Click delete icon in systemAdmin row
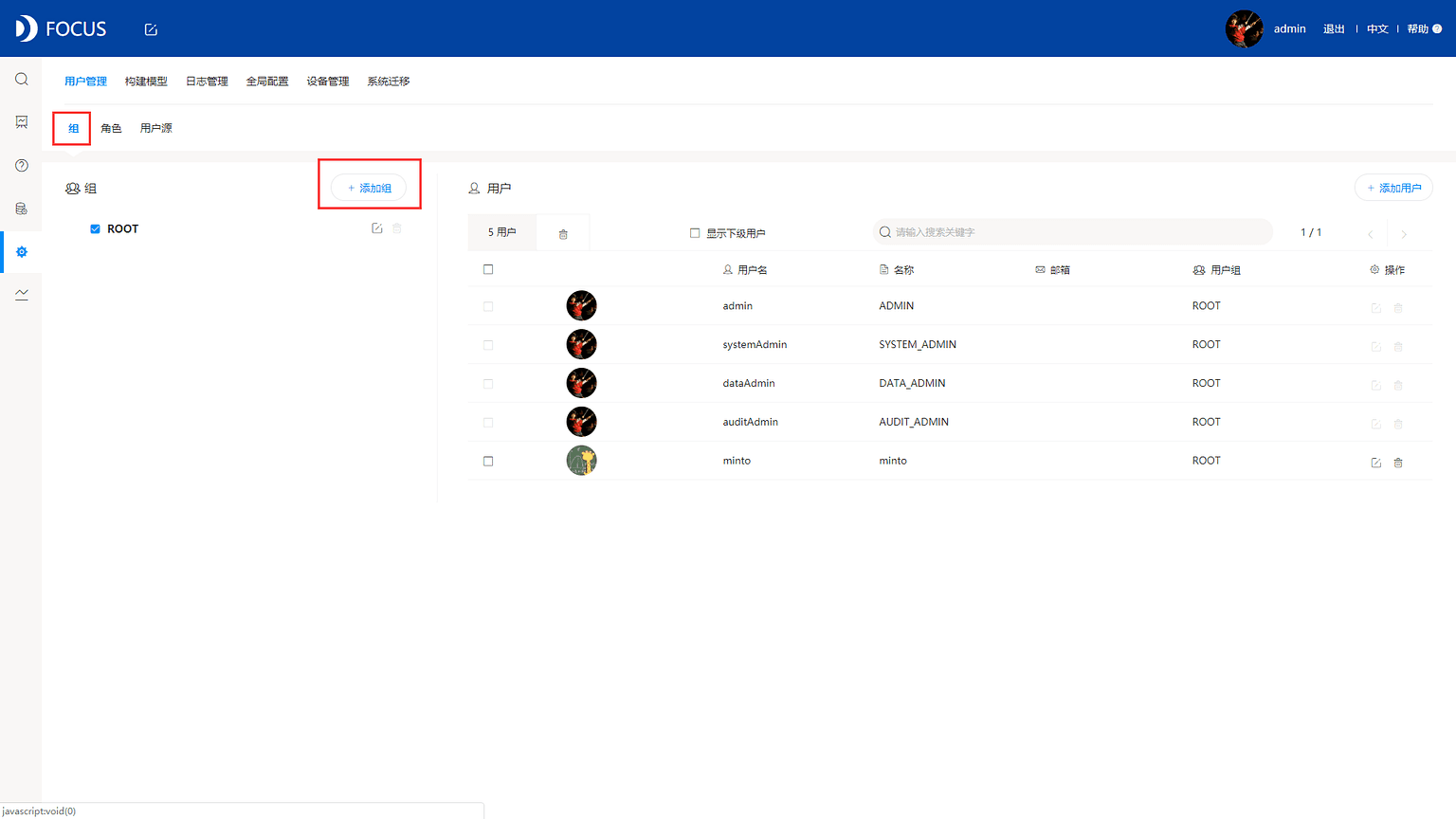 pyautogui.click(x=1398, y=347)
